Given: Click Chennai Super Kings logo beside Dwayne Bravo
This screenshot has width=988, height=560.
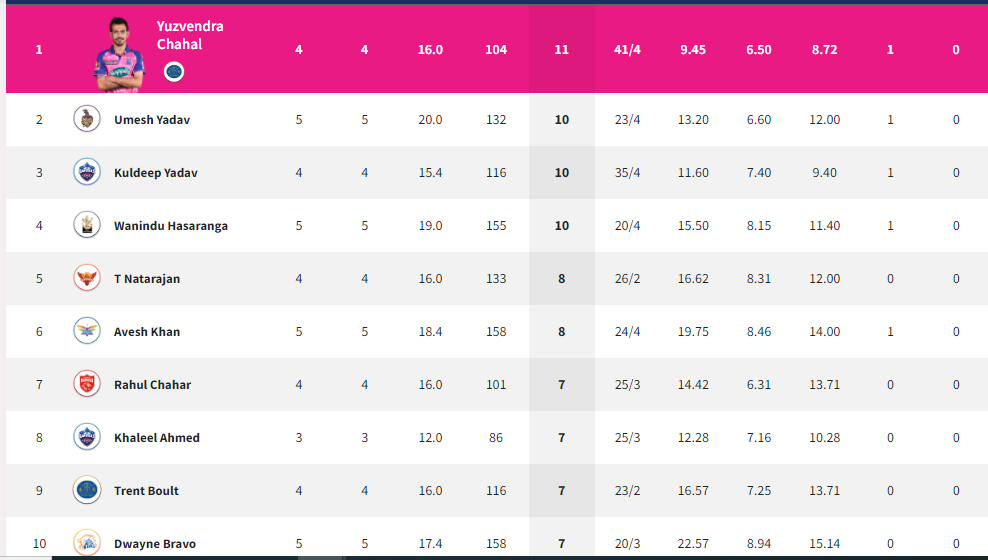Looking at the screenshot, I should 87,542.
